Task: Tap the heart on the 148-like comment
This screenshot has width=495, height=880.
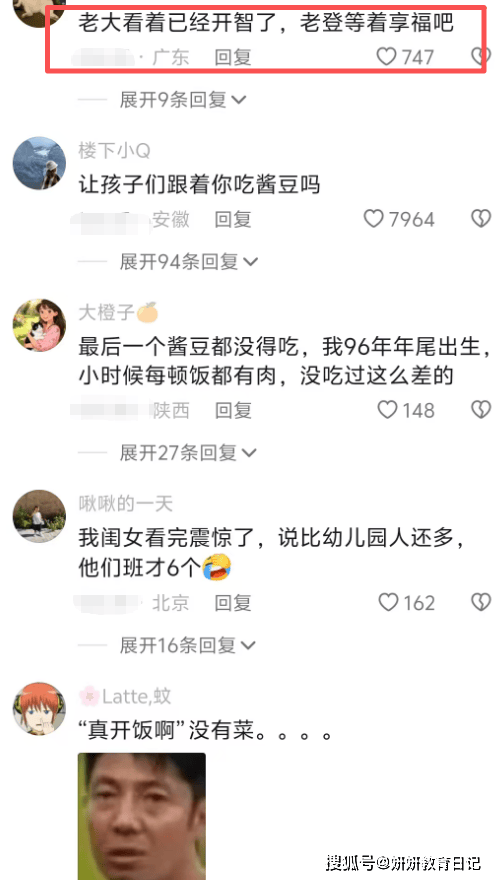Action: [x=387, y=410]
